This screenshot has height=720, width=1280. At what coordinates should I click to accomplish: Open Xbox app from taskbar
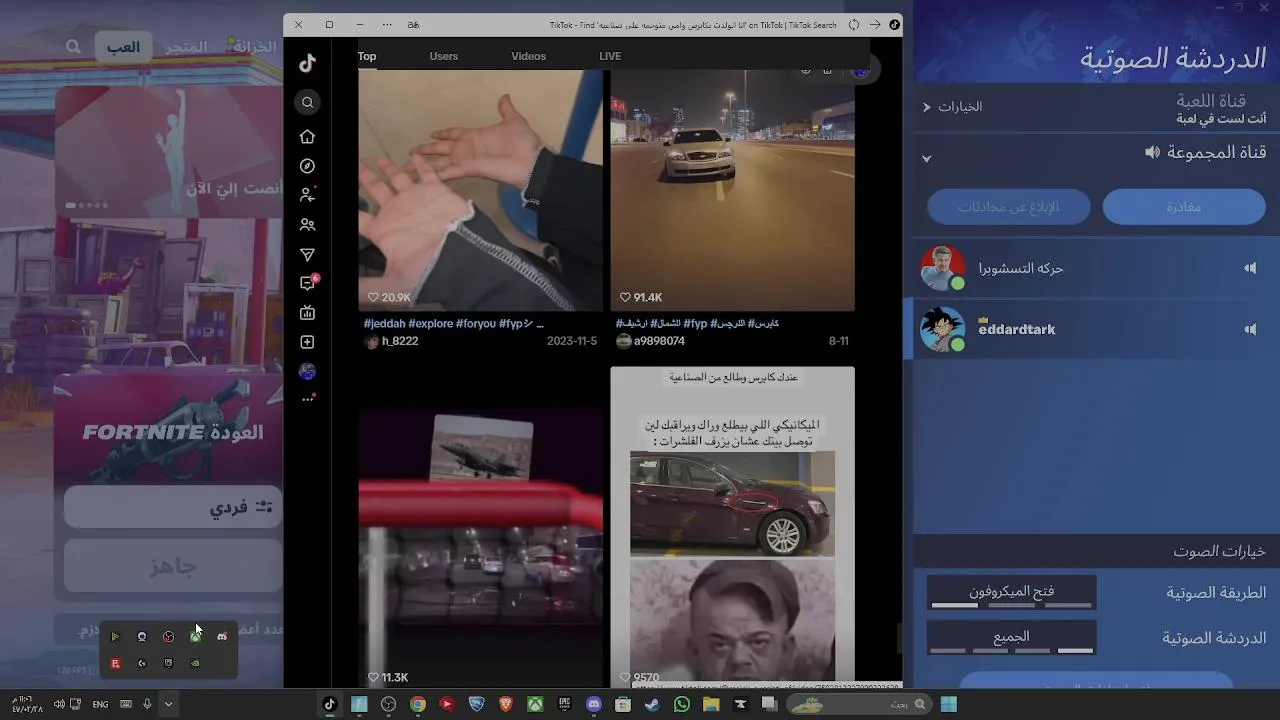536,704
